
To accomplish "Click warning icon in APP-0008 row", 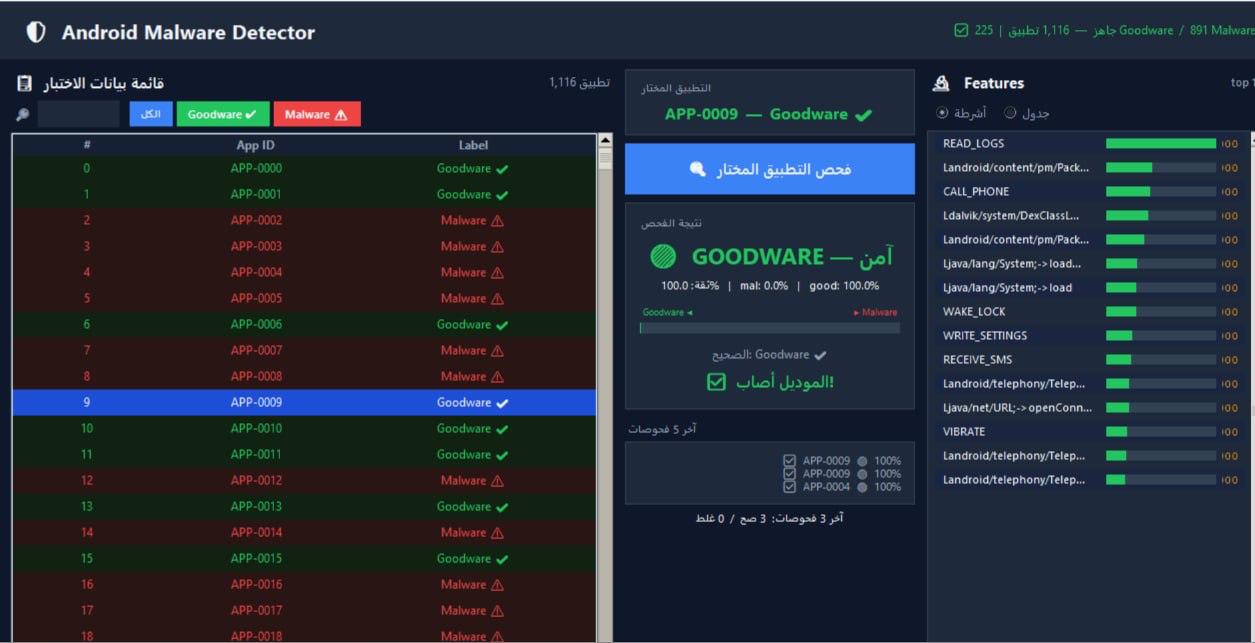I will 497,377.
